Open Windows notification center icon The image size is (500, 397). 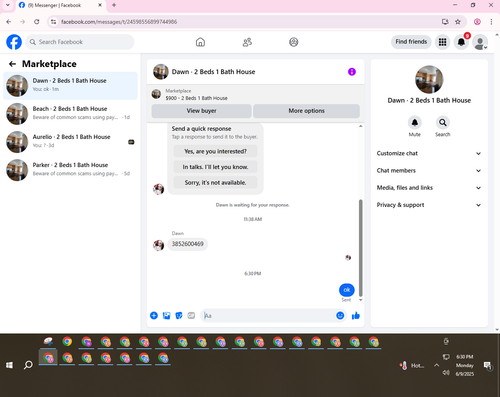pos(488,365)
